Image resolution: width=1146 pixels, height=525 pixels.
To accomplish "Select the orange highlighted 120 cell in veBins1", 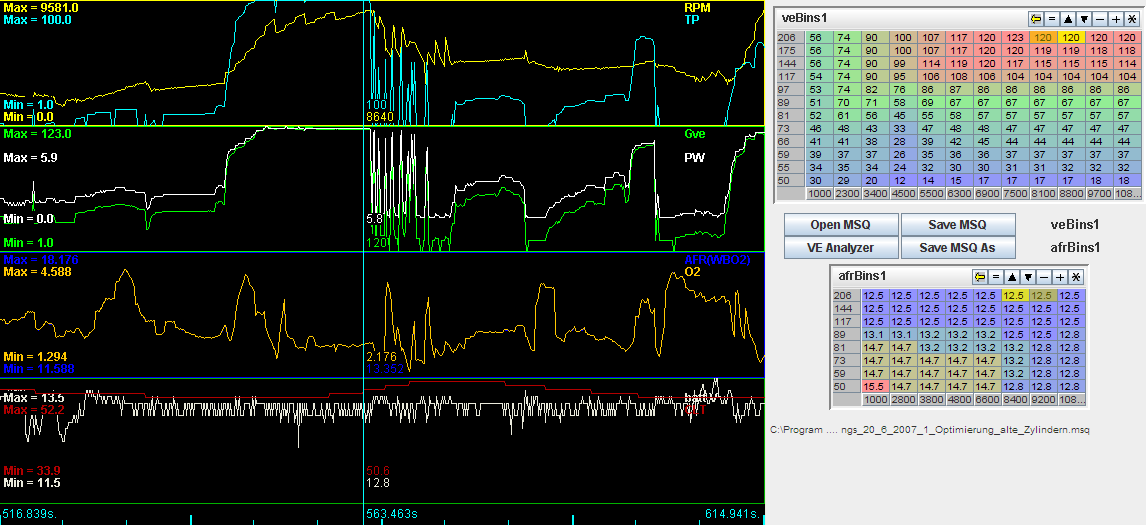I will (x=1042, y=37).
